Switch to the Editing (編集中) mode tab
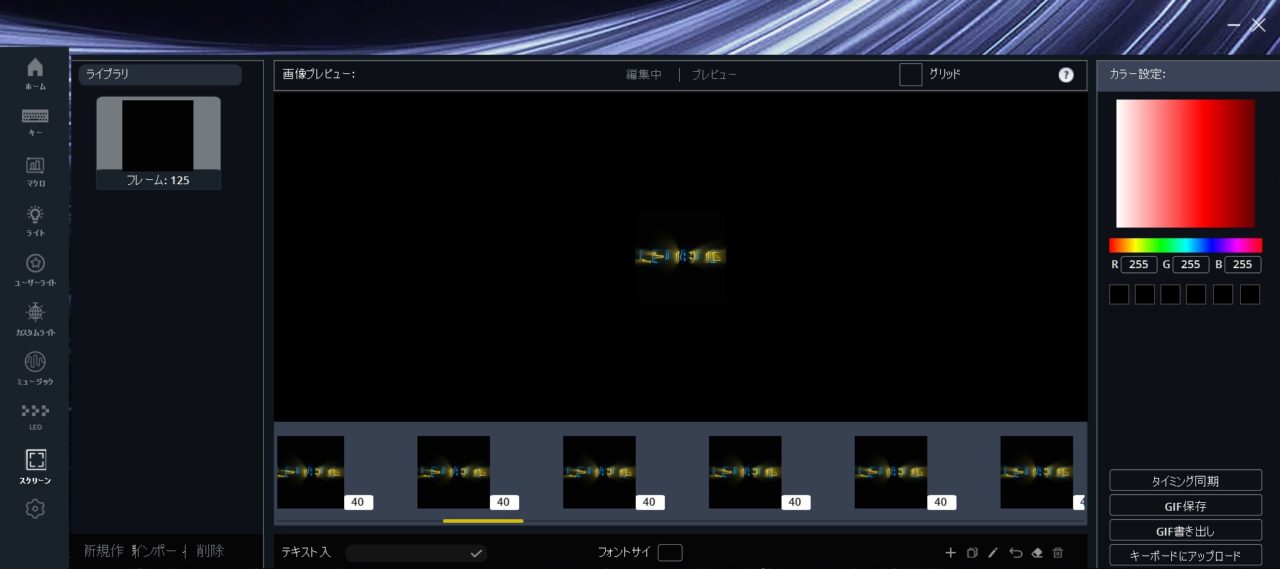This screenshot has height=569, width=1280. 644,75
